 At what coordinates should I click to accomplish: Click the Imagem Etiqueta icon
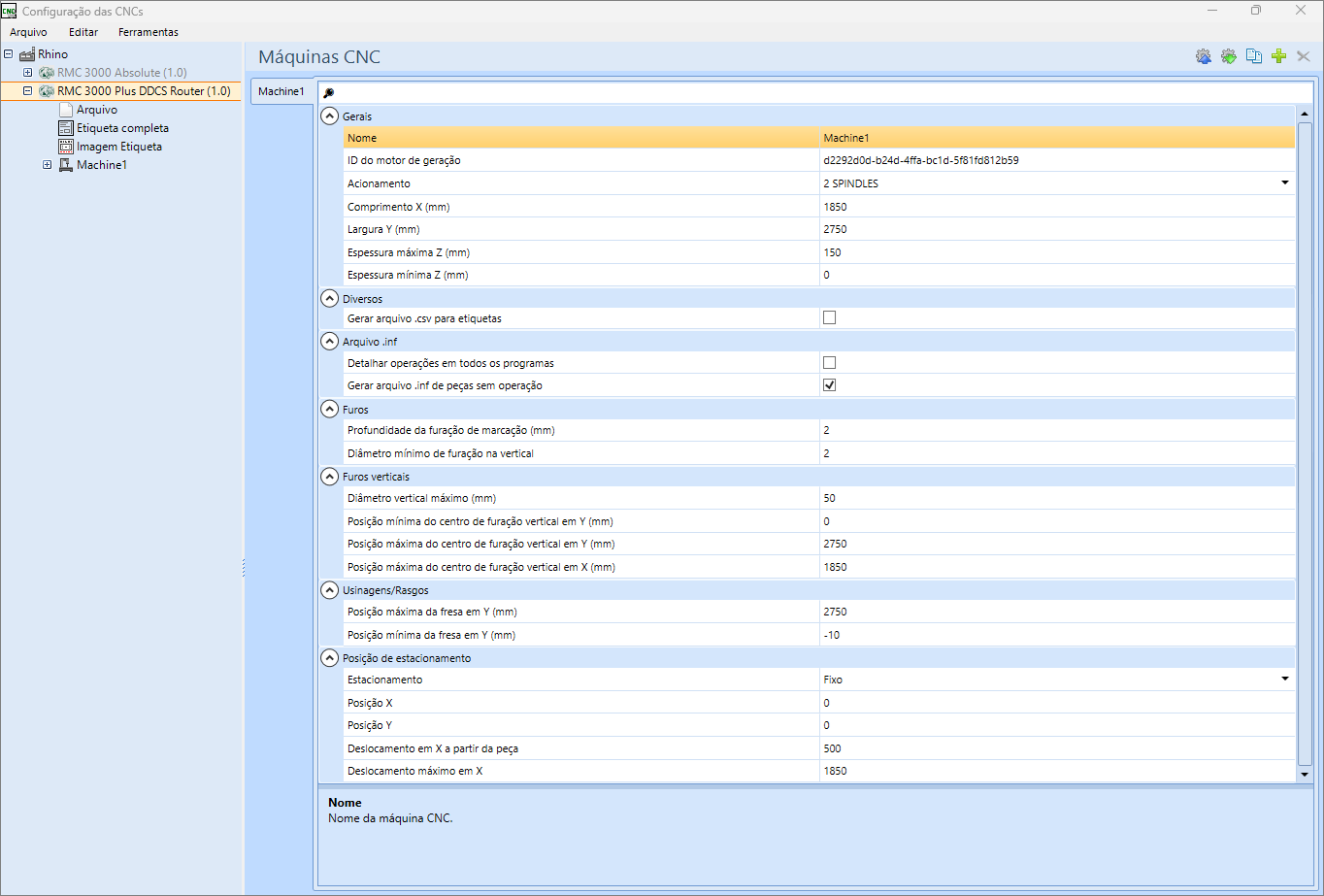pyautogui.click(x=66, y=147)
